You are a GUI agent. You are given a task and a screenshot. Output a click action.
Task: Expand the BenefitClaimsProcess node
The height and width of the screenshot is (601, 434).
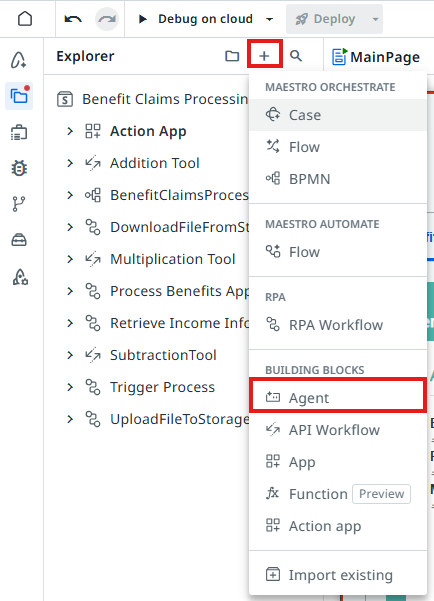tap(70, 195)
